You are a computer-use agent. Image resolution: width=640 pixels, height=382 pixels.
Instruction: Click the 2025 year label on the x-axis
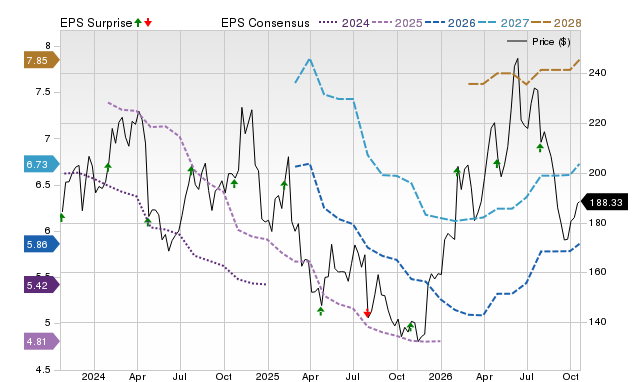coord(267,376)
